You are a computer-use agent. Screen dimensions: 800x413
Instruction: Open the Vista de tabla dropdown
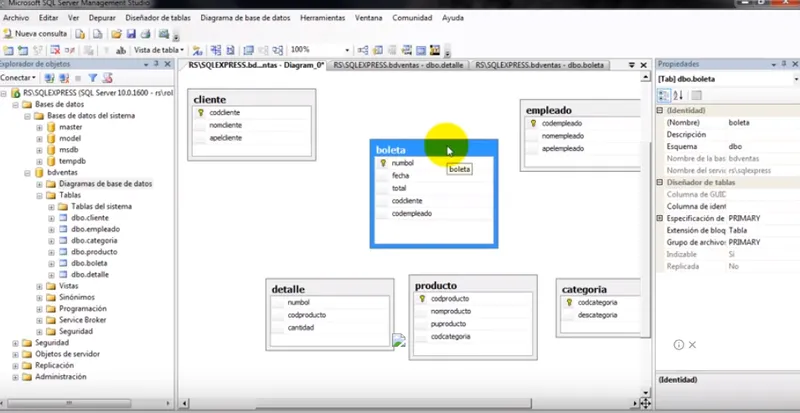click(x=159, y=50)
